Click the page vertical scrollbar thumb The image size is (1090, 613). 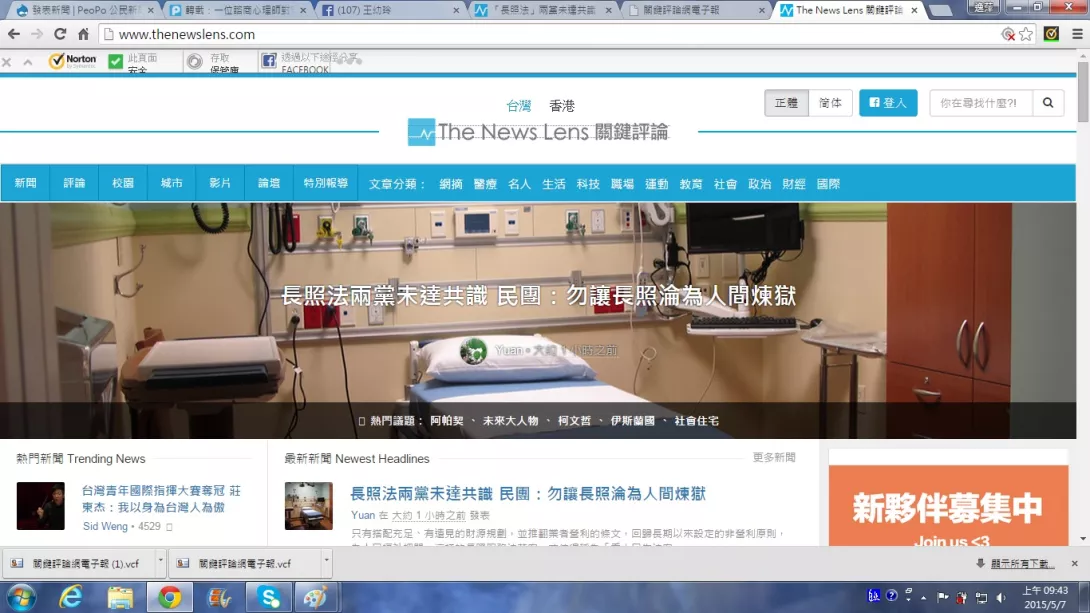click(x=1083, y=92)
